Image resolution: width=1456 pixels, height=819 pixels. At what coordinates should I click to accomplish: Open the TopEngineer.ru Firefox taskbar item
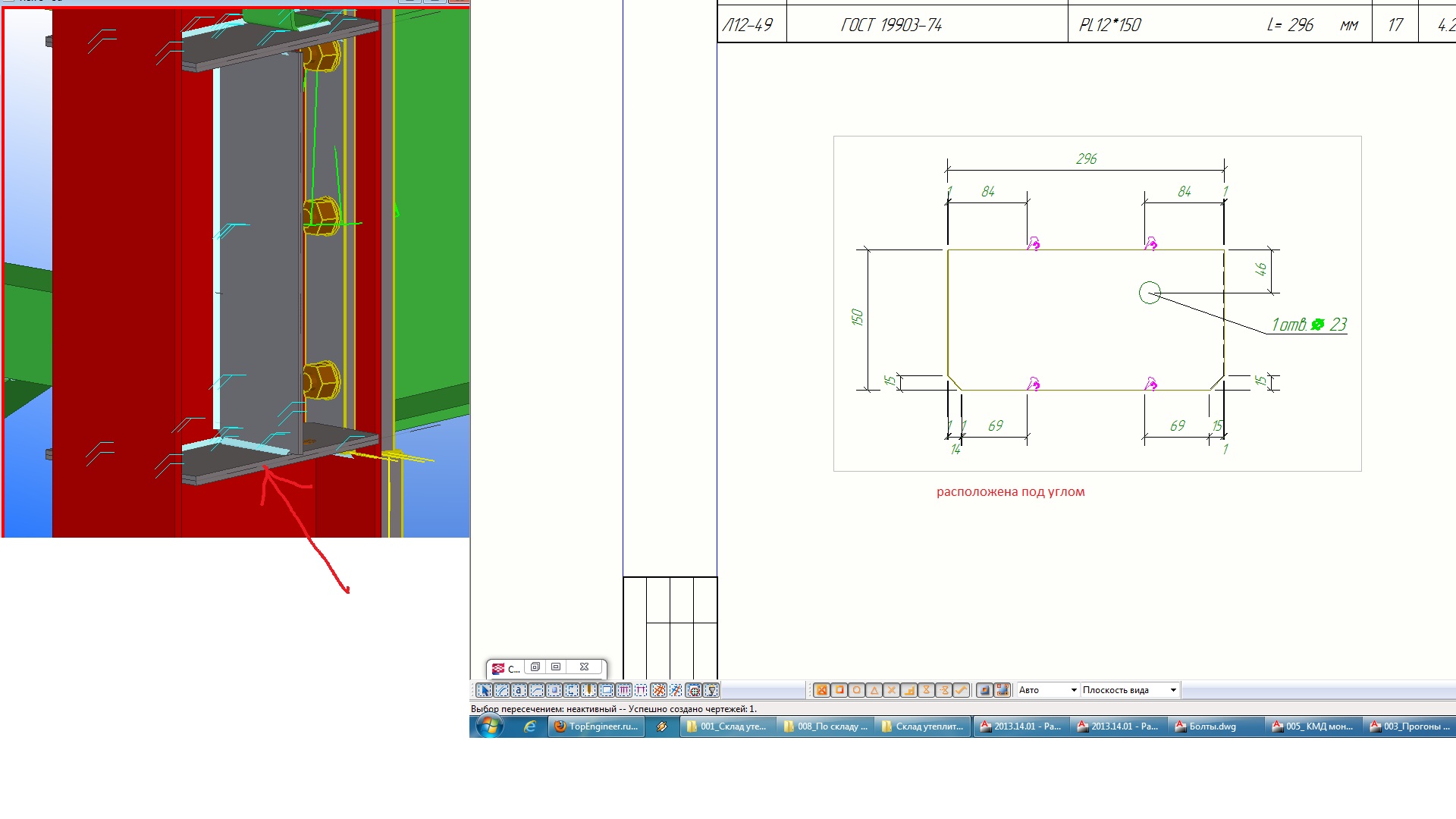(596, 726)
